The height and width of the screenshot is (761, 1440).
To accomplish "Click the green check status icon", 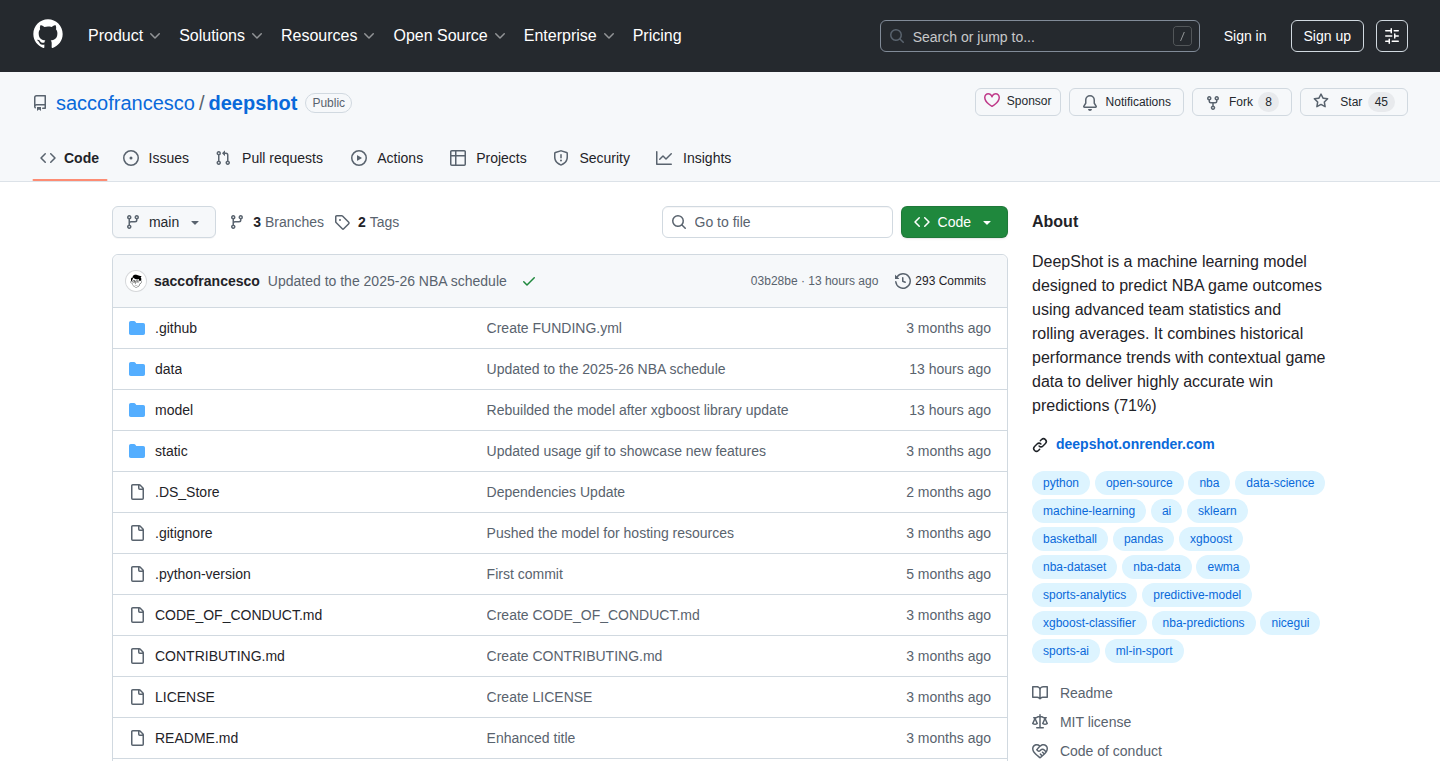I will click(x=529, y=281).
